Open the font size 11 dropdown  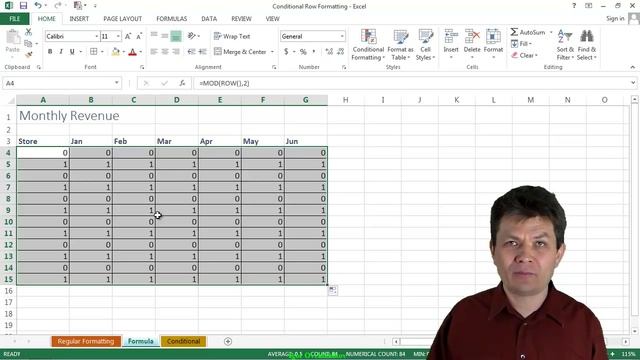(x=118, y=36)
